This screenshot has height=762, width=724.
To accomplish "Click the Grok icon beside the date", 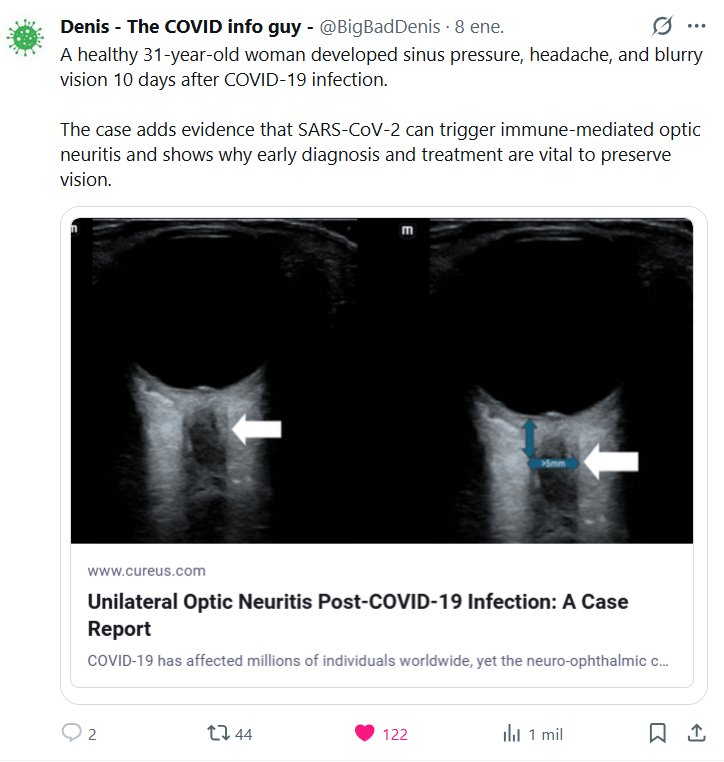I will (661, 25).
